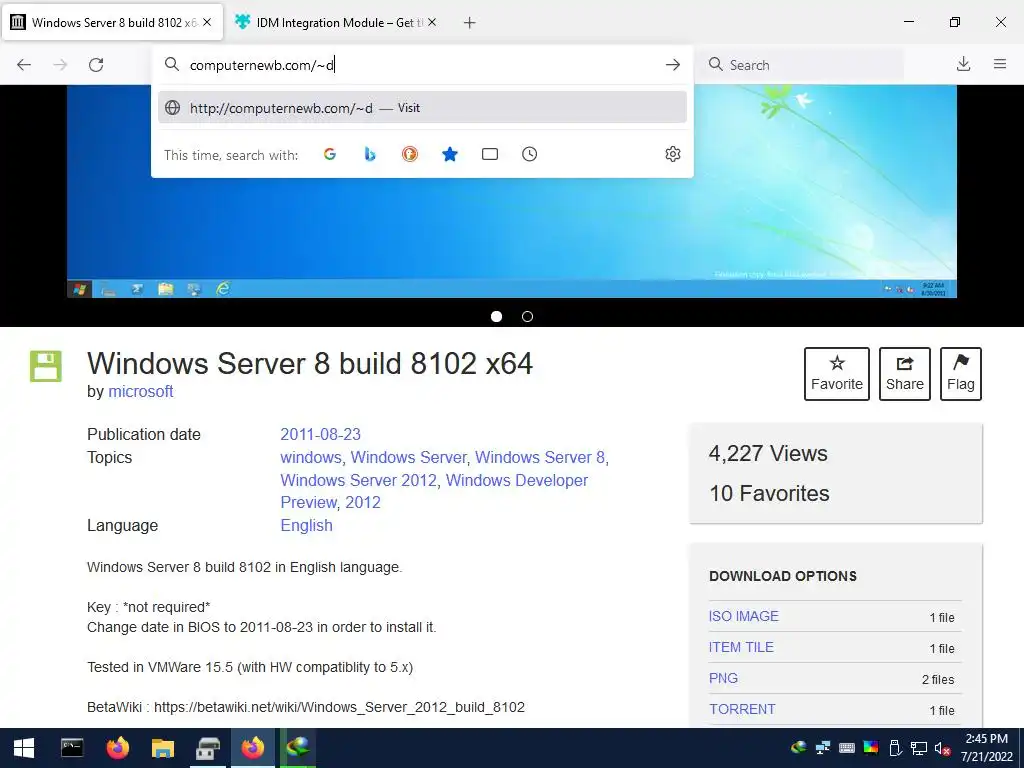Open the system tray volume icon
1024x768 pixels.
pos(942,748)
